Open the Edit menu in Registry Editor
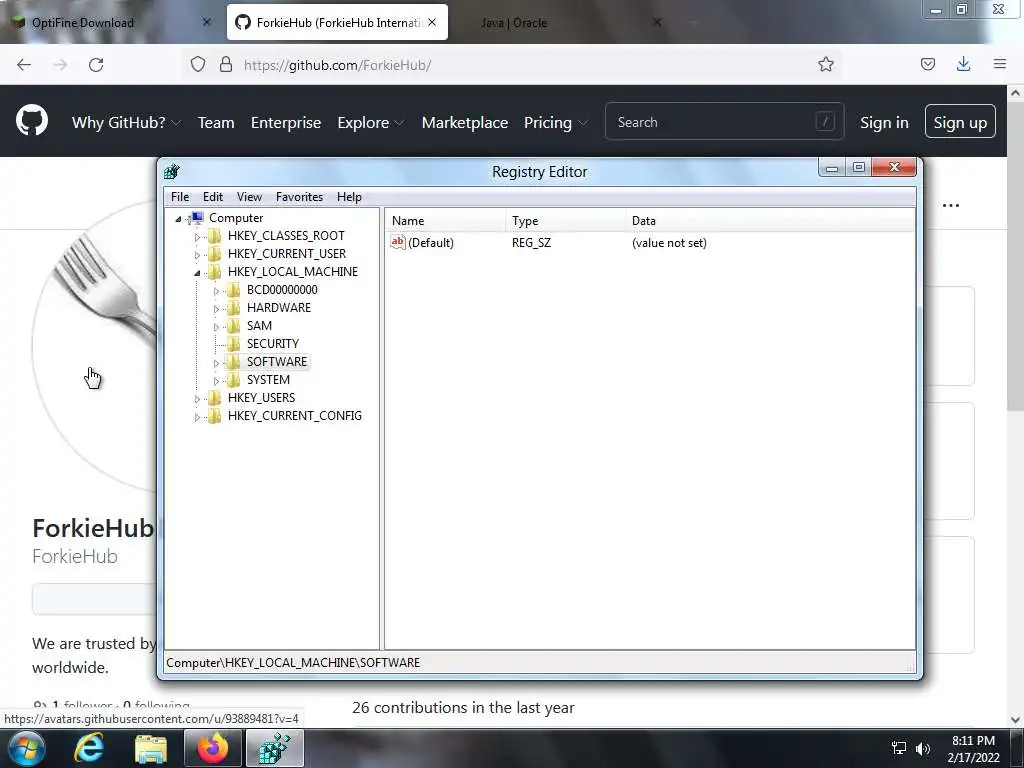This screenshot has height=768, width=1024. 213,197
